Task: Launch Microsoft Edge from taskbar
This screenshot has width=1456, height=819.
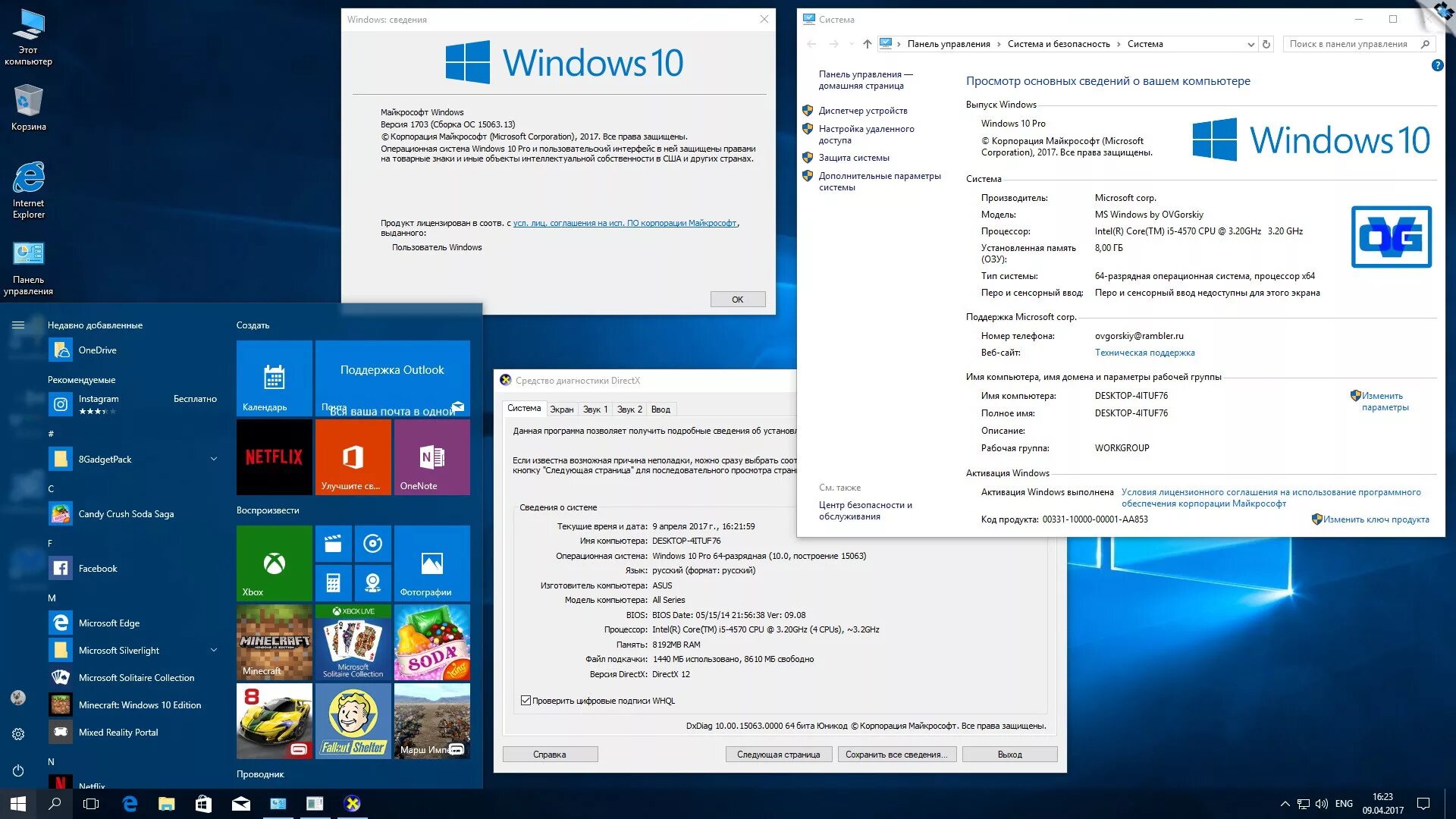Action: click(x=130, y=804)
